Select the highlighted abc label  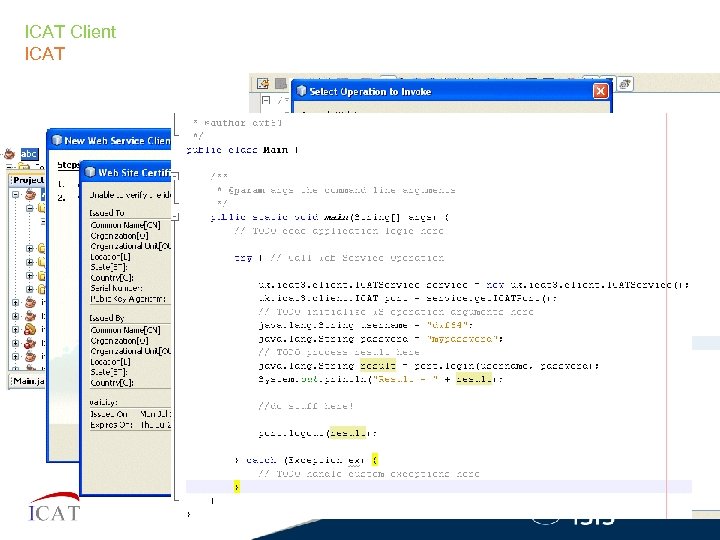point(29,154)
